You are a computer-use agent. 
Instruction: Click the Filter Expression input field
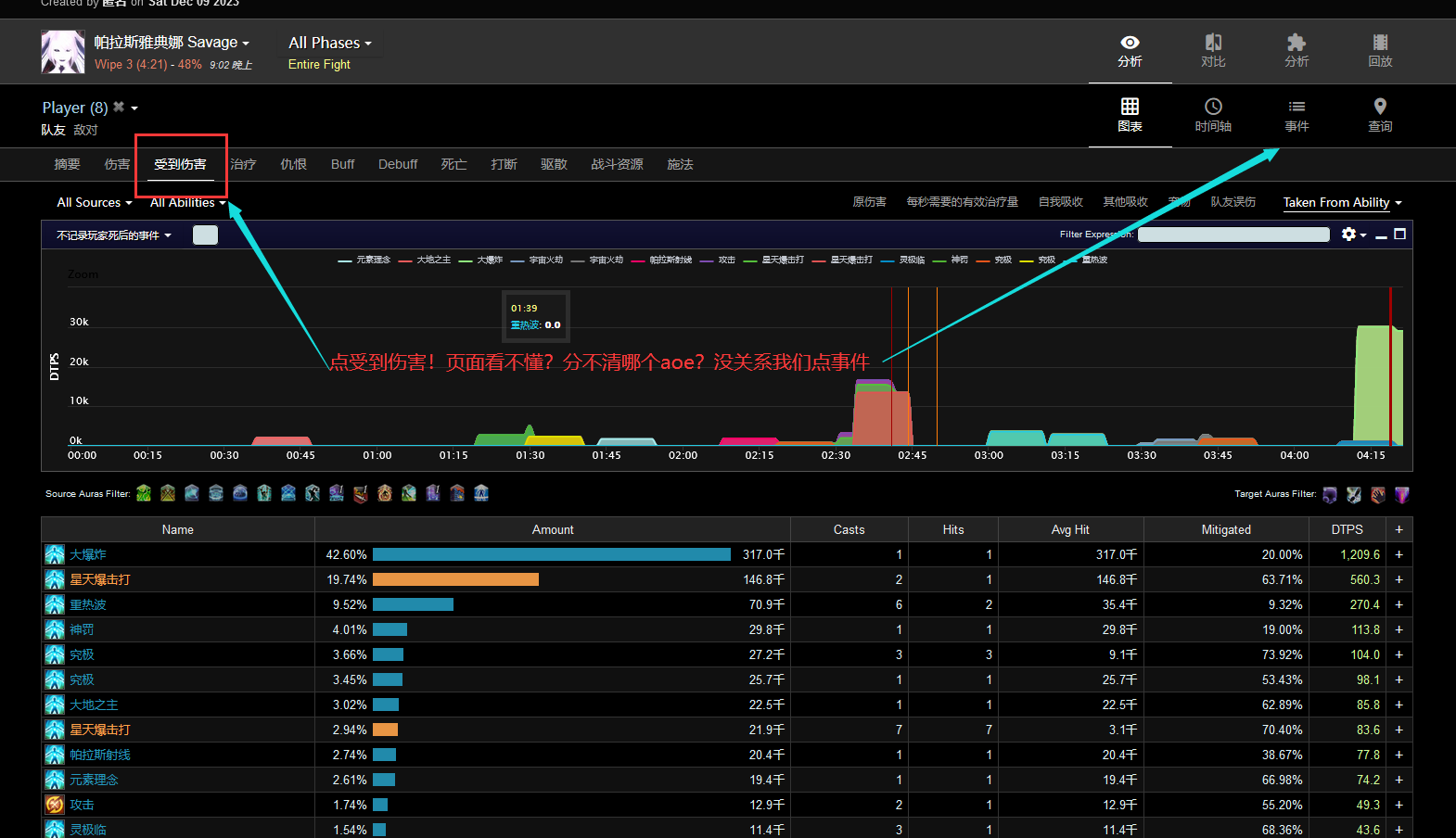1232,235
